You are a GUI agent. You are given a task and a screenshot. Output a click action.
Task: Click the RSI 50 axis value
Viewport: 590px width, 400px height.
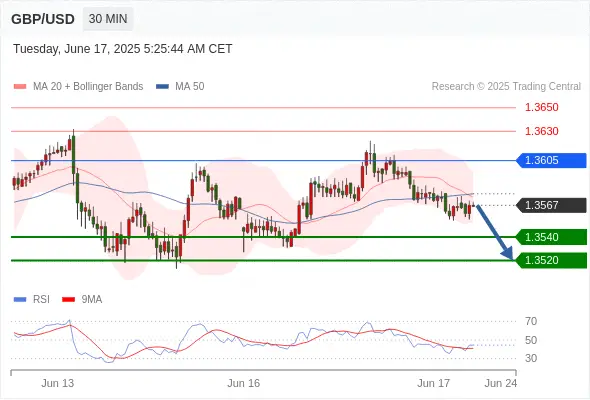pyautogui.click(x=531, y=340)
